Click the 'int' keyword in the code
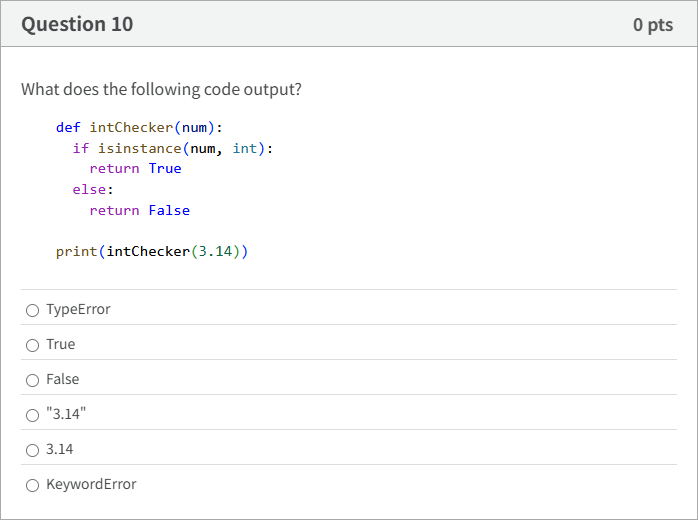The image size is (698, 520). click(x=245, y=148)
